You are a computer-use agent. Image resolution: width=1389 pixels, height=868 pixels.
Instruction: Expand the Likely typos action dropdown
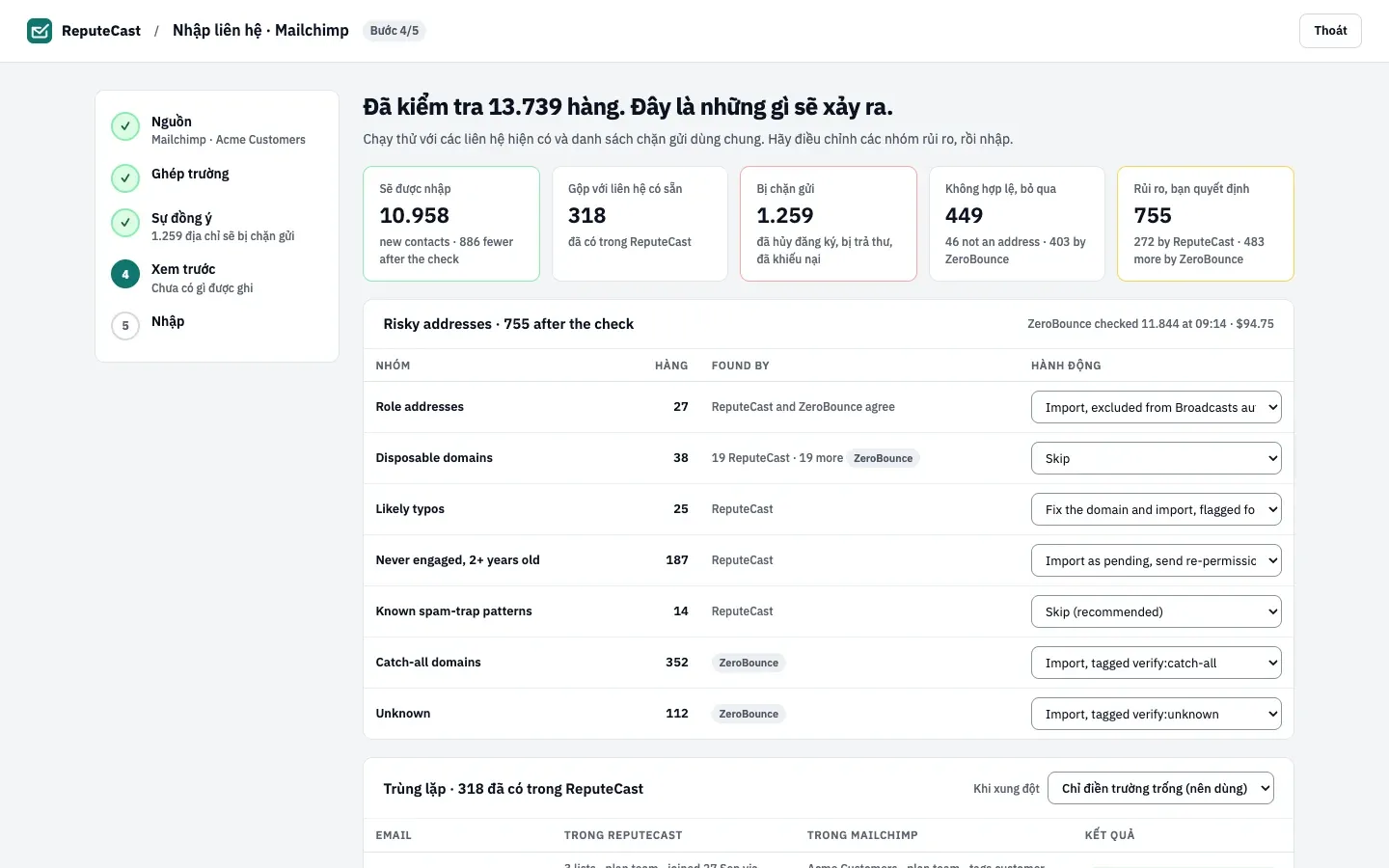(x=1157, y=509)
